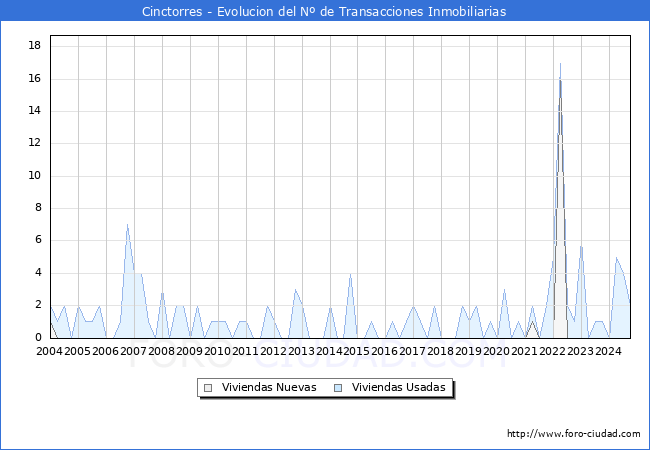Click the y-axis value 12
650x450 pixels.
pyautogui.click(x=35, y=143)
